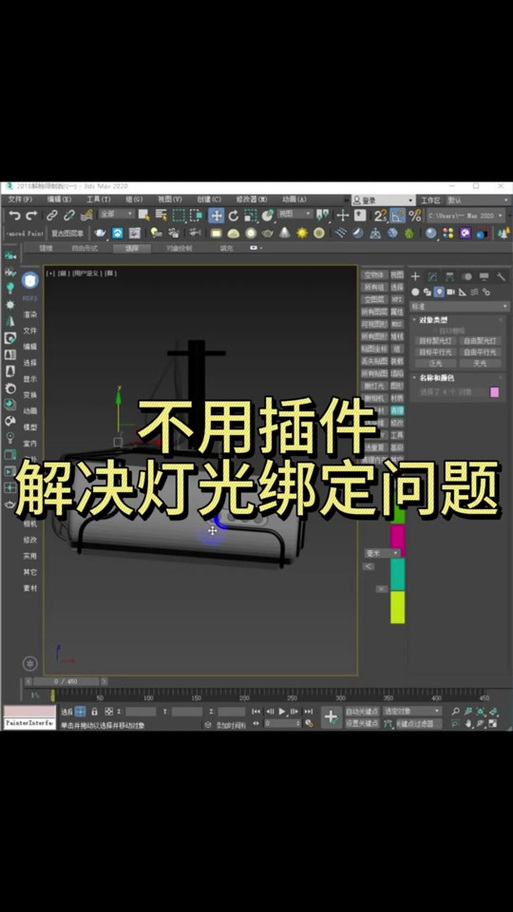Viewport: 513px width, 912px height.
Task: Activate the Select and Rotate tool
Action: 233,216
